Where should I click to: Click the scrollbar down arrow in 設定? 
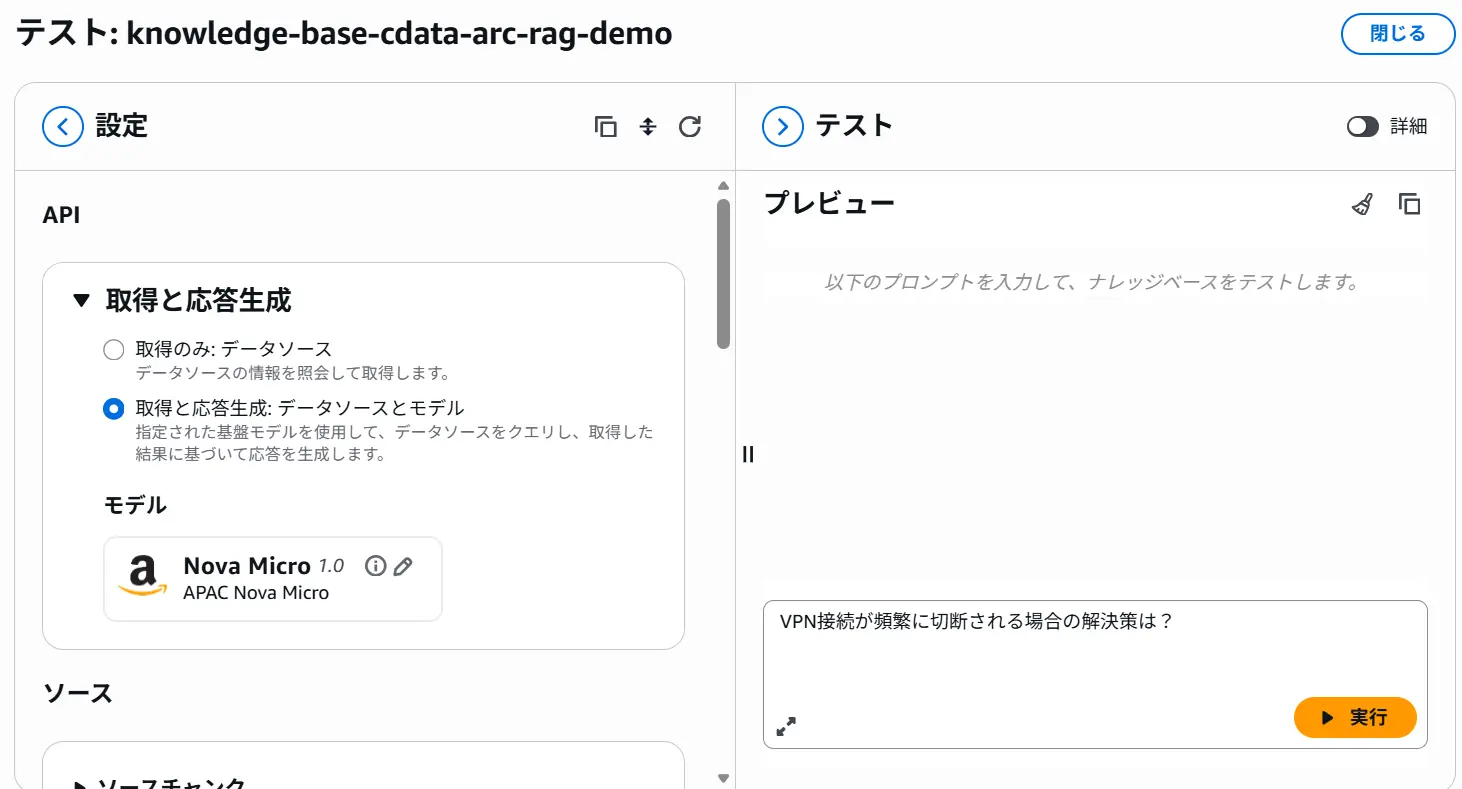(x=723, y=778)
